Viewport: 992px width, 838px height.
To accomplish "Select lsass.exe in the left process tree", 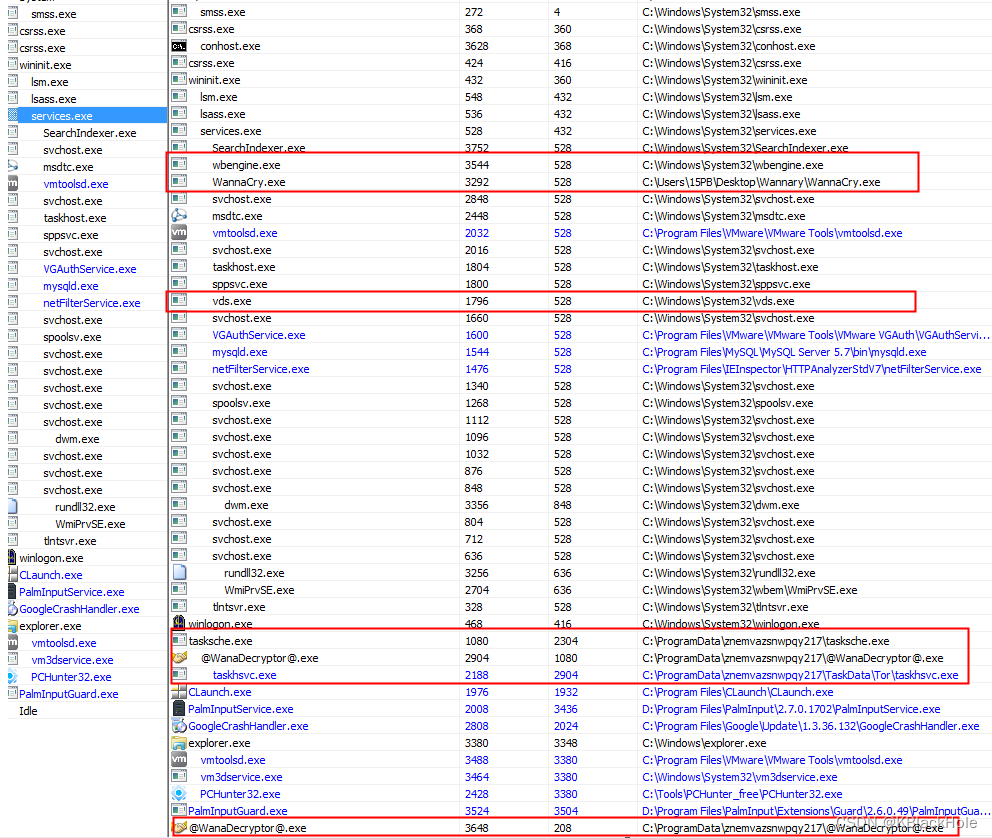I will (53, 99).
